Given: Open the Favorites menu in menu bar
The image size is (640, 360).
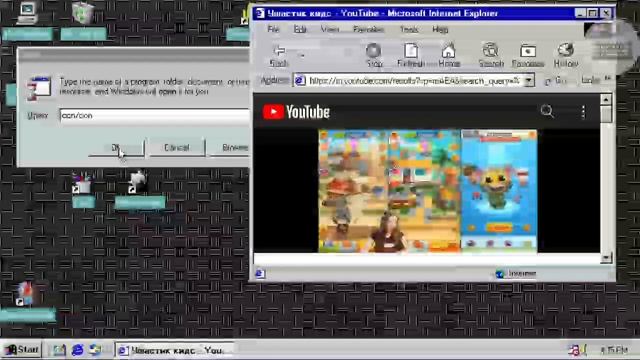Looking at the screenshot, I should (368, 29).
